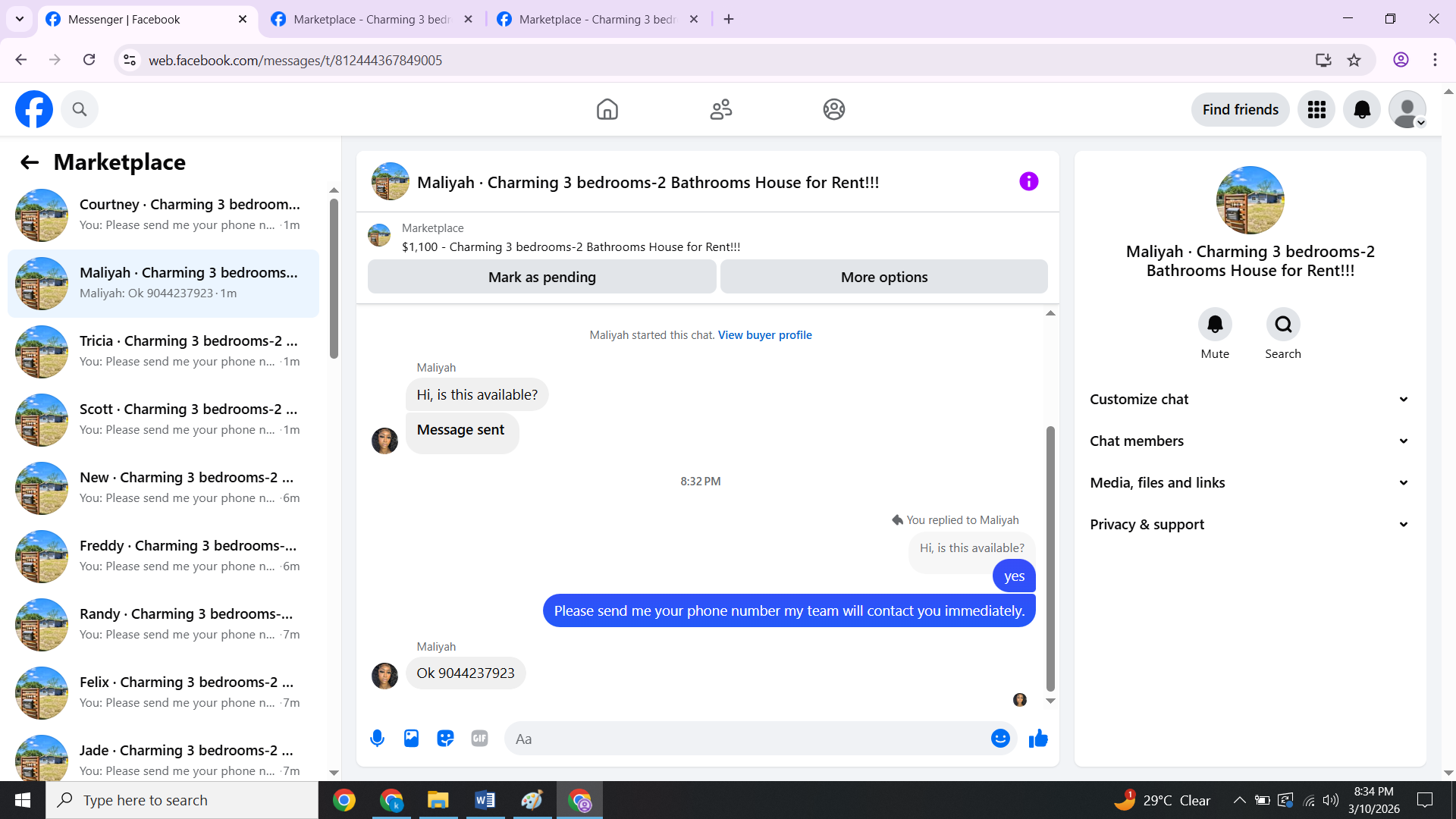Open the View buyer profile link
This screenshot has height=819, width=1456.
pyautogui.click(x=764, y=335)
